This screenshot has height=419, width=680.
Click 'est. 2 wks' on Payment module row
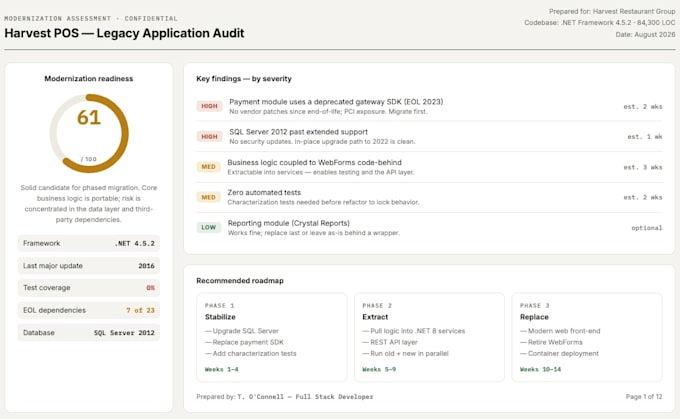[643, 107]
